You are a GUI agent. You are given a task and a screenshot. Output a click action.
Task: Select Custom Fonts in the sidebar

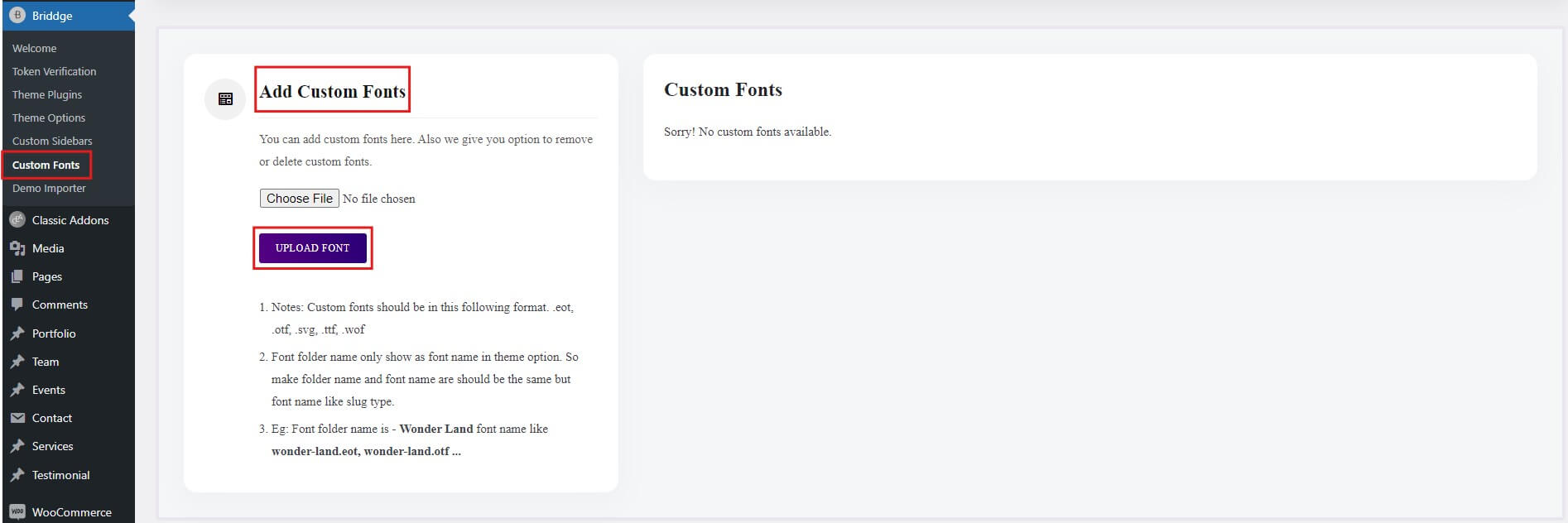click(46, 165)
